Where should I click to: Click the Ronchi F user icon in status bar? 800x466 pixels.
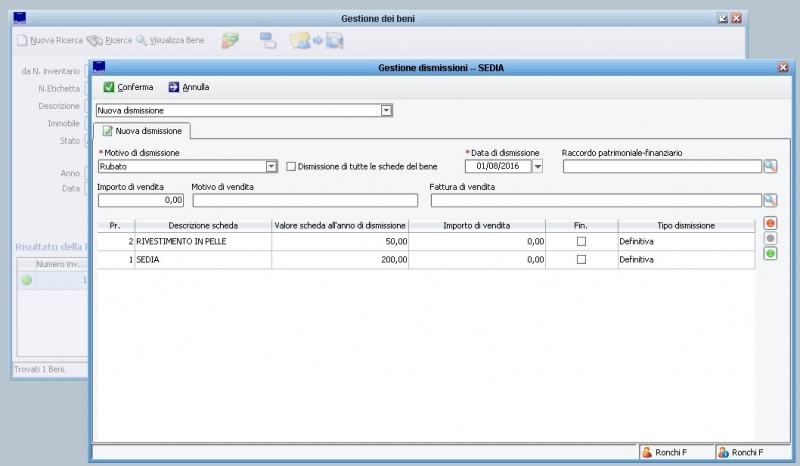647,452
